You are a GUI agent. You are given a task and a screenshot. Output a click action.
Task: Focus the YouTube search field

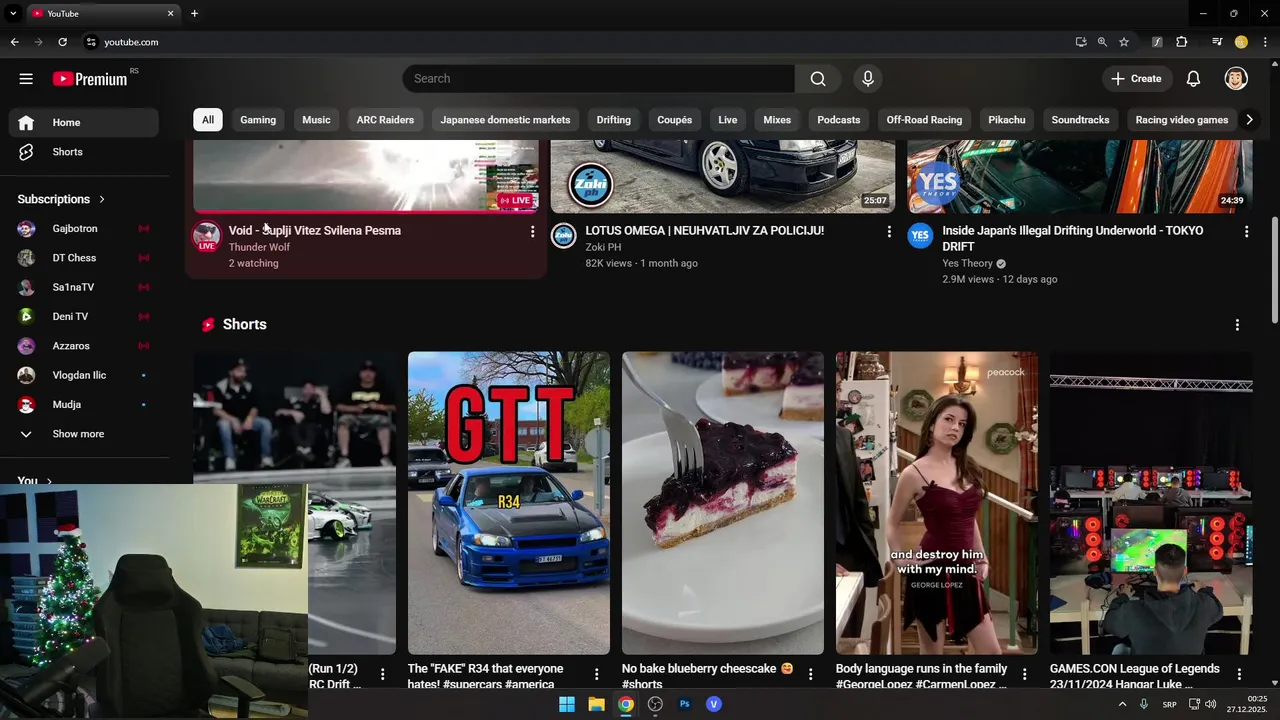click(599, 79)
